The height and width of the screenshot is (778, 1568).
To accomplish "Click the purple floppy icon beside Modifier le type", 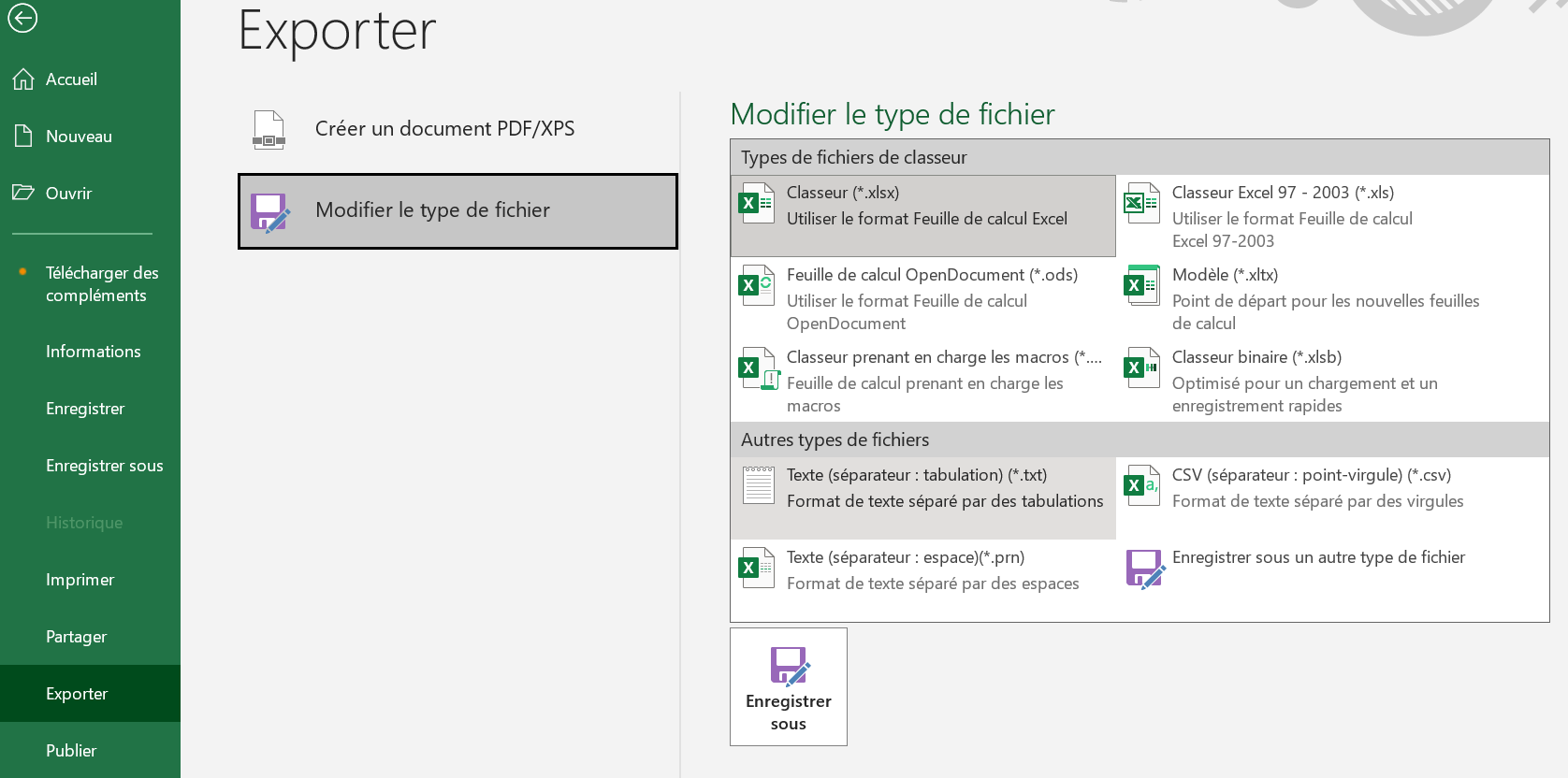I will click(270, 212).
